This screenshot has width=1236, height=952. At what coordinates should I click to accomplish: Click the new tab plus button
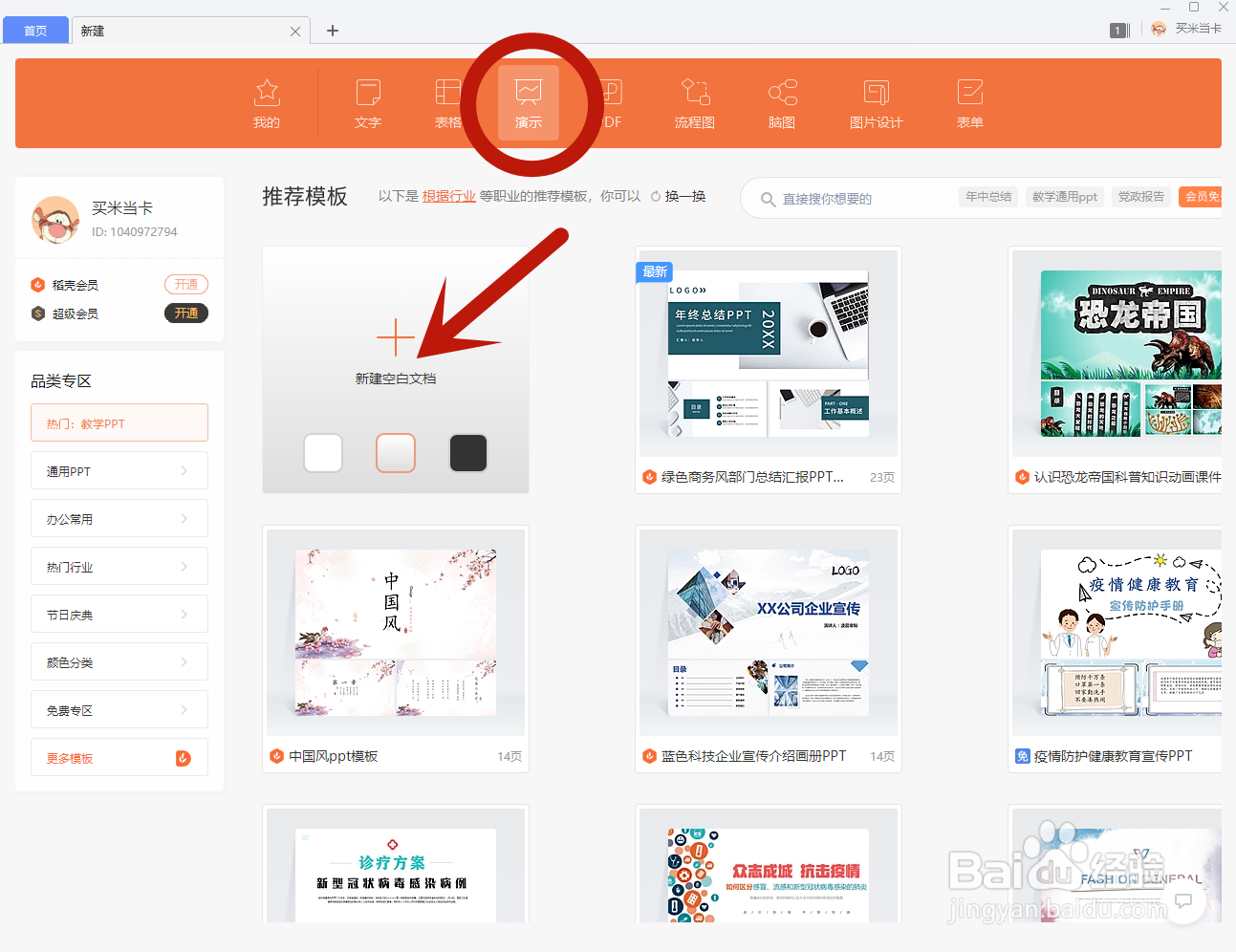tap(333, 31)
